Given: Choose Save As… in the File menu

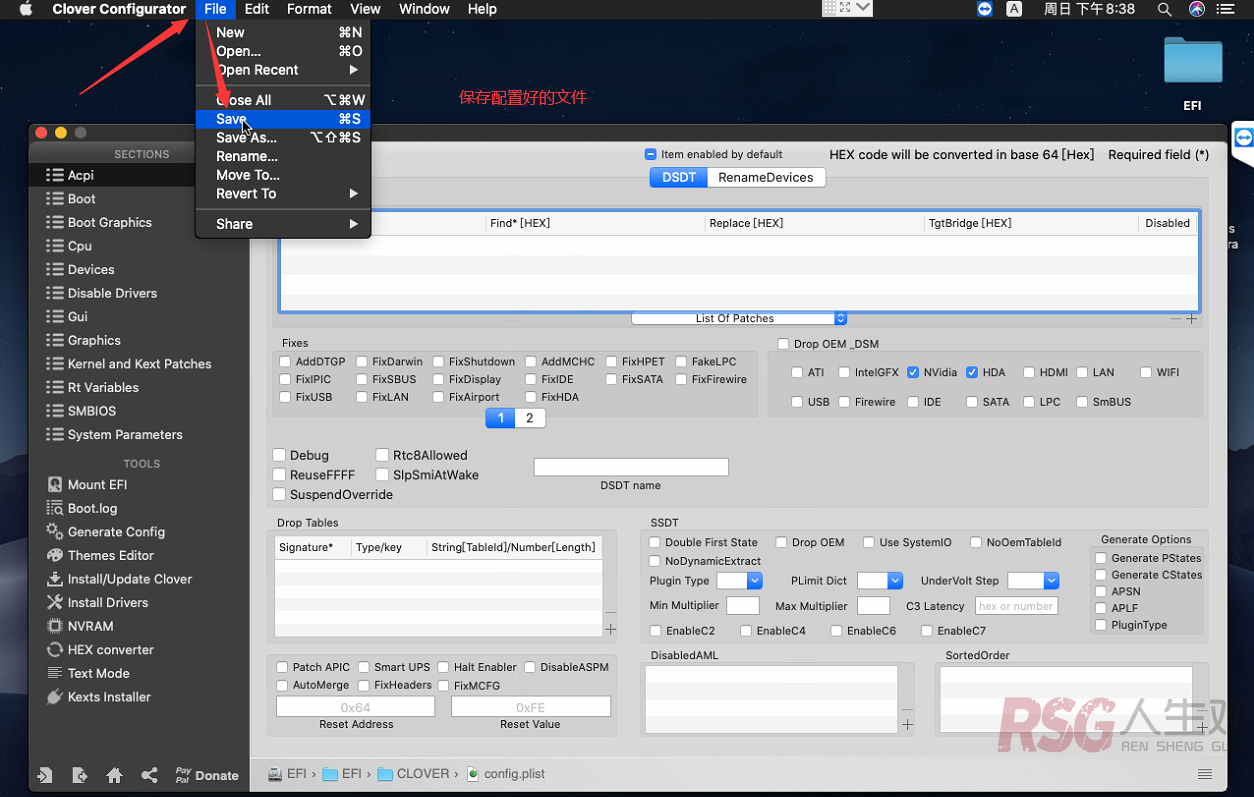Looking at the screenshot, I should pos(284,138).
